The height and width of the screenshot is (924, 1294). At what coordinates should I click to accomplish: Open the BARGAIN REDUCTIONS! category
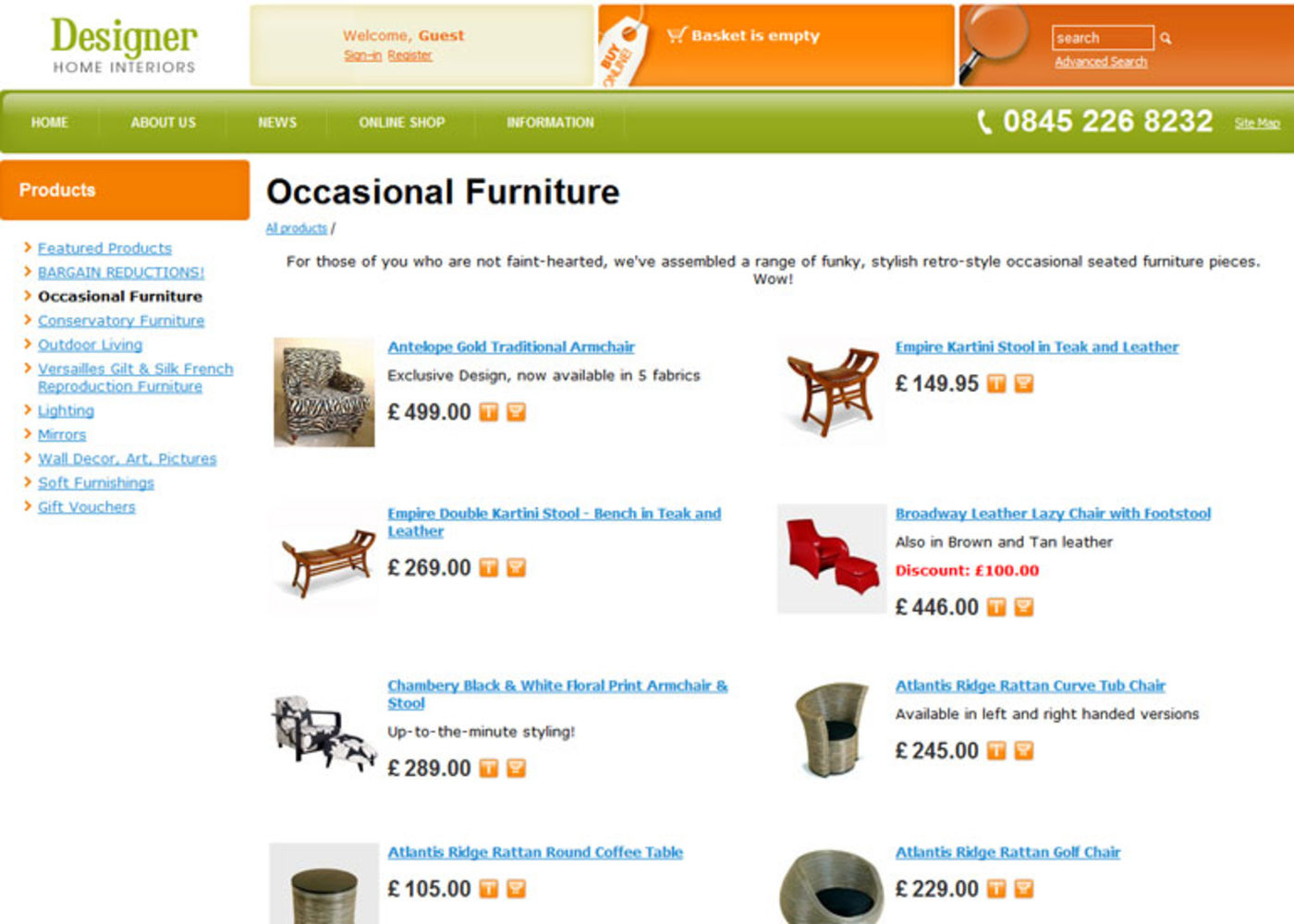click(x=121, y=273)
